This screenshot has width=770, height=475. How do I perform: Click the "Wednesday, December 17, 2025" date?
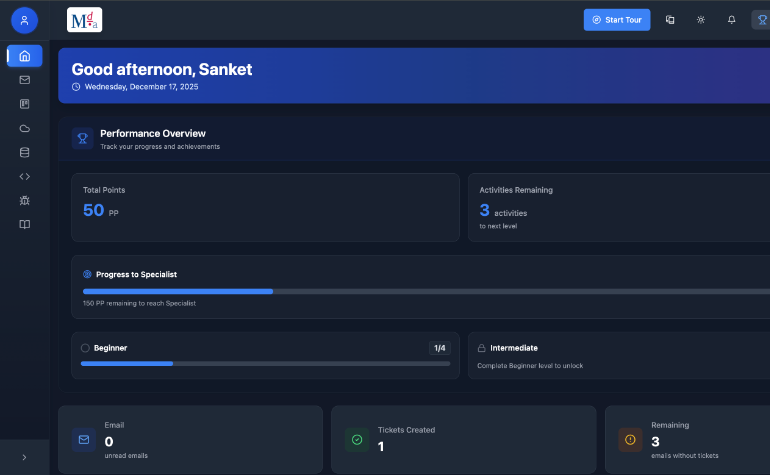[x=141, y=87]
